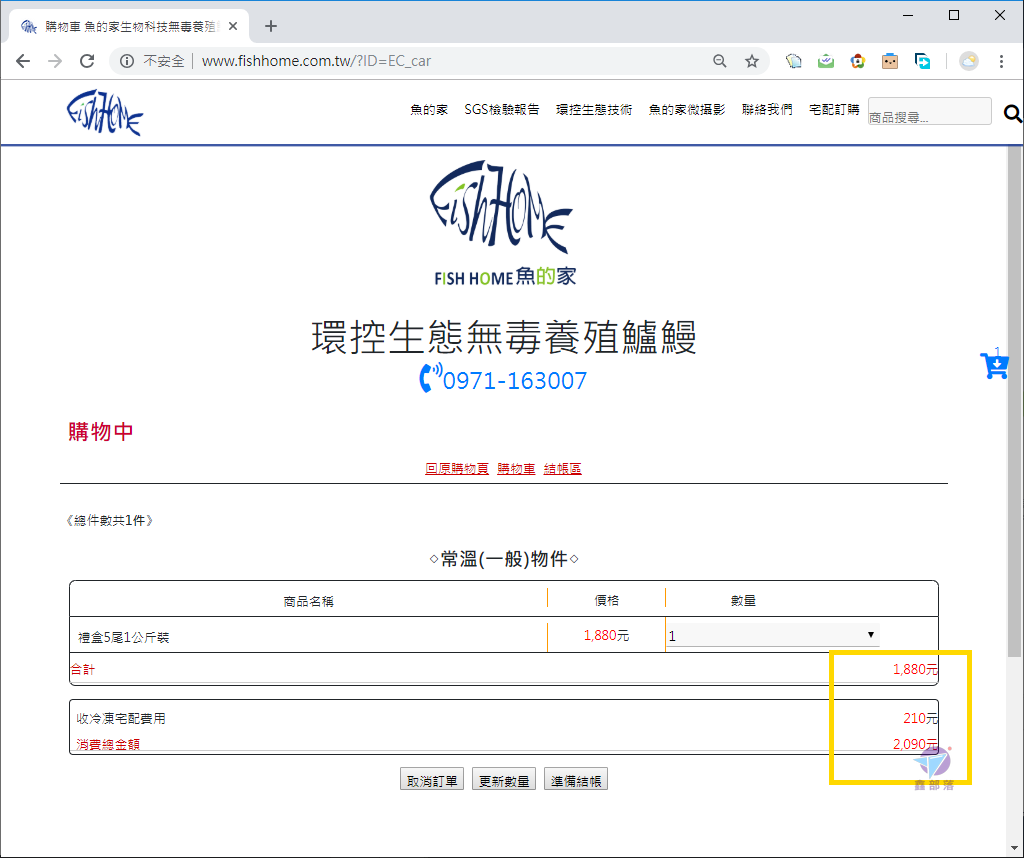Focus the 商品搜尋 search field

click(x=929, y=112)
